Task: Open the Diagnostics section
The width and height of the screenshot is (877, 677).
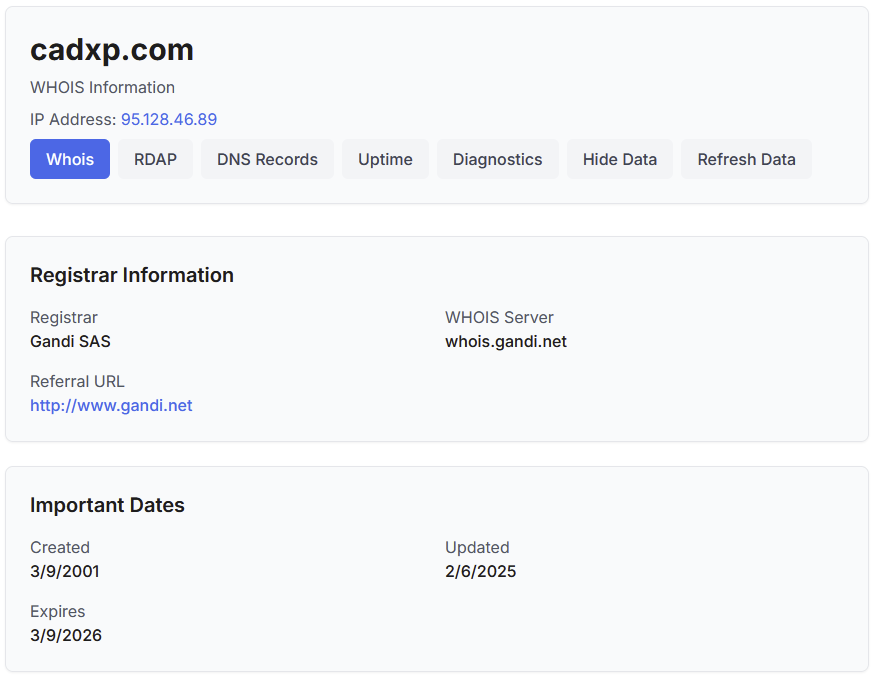Action: (x=498, y=159)
